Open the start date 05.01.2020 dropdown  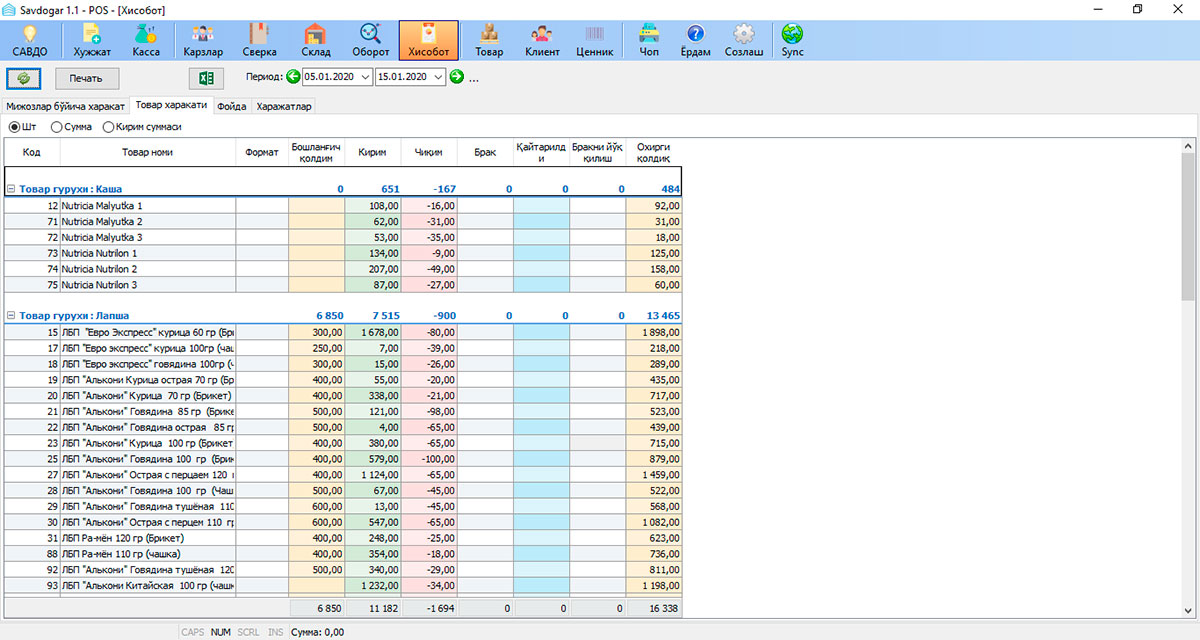click(x=364, y=77)
